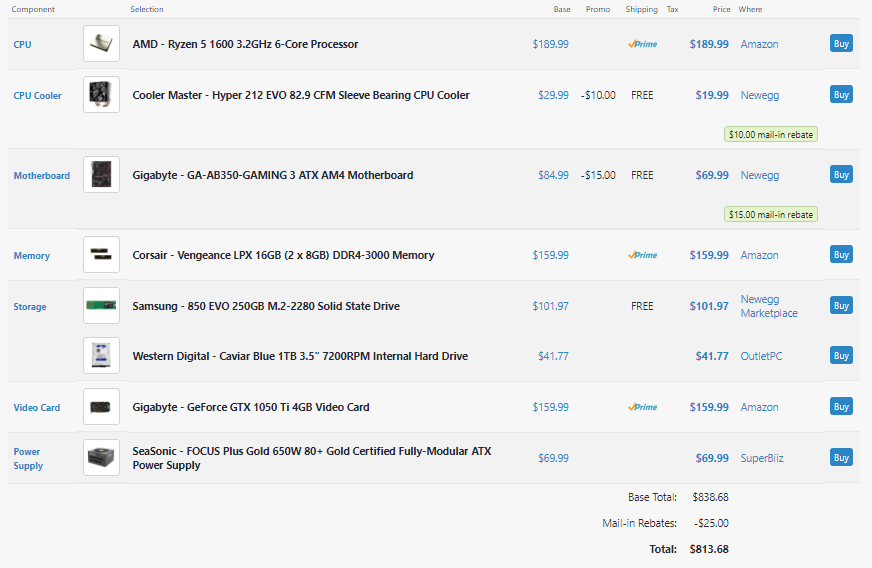Click the Ryzen 5 1600 processor thumbnail
The height and width of the screenshot is (568, 872).
(x=101, y=43)
